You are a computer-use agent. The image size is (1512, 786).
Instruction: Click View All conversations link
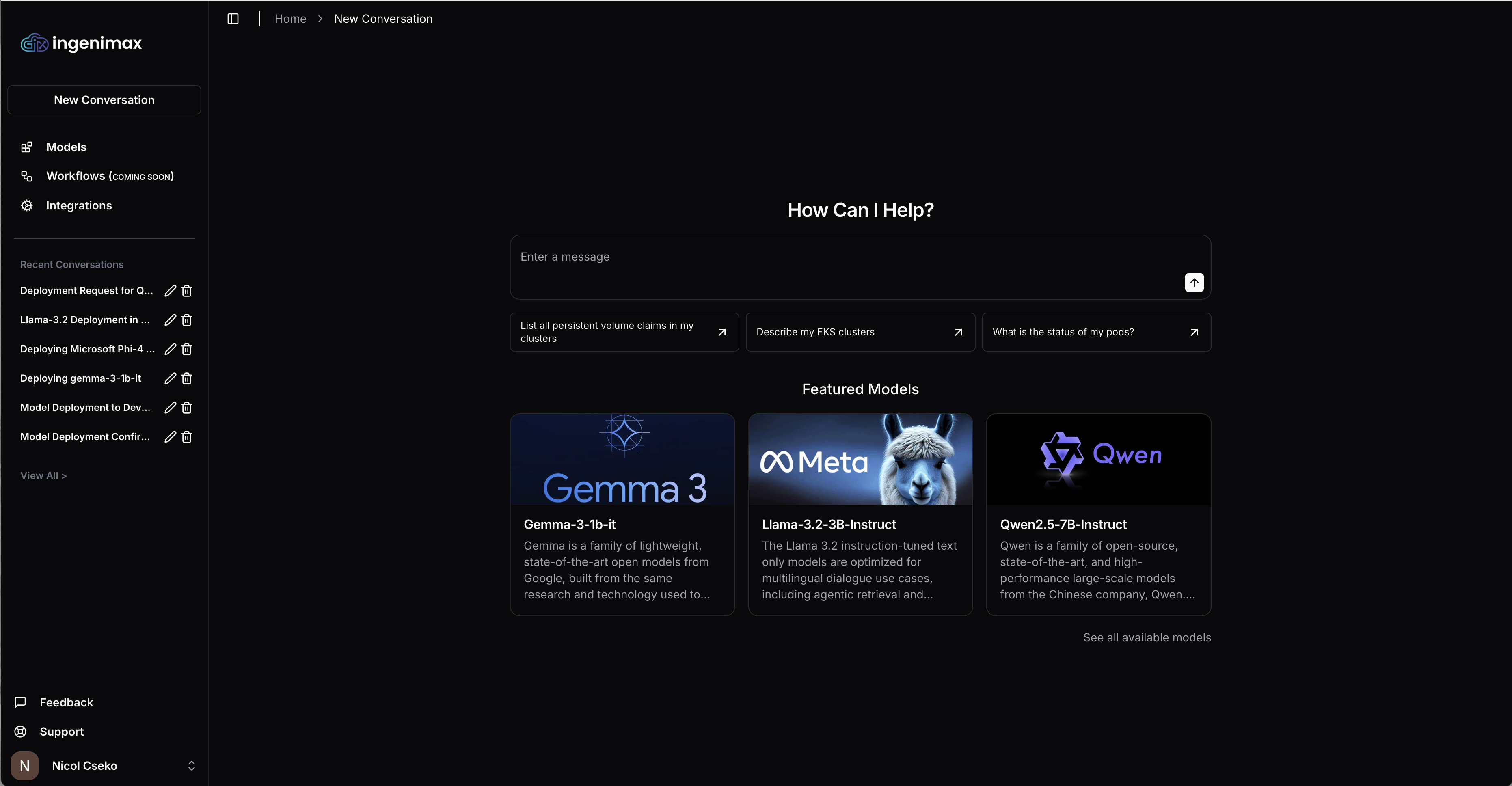tap(43, 475)
